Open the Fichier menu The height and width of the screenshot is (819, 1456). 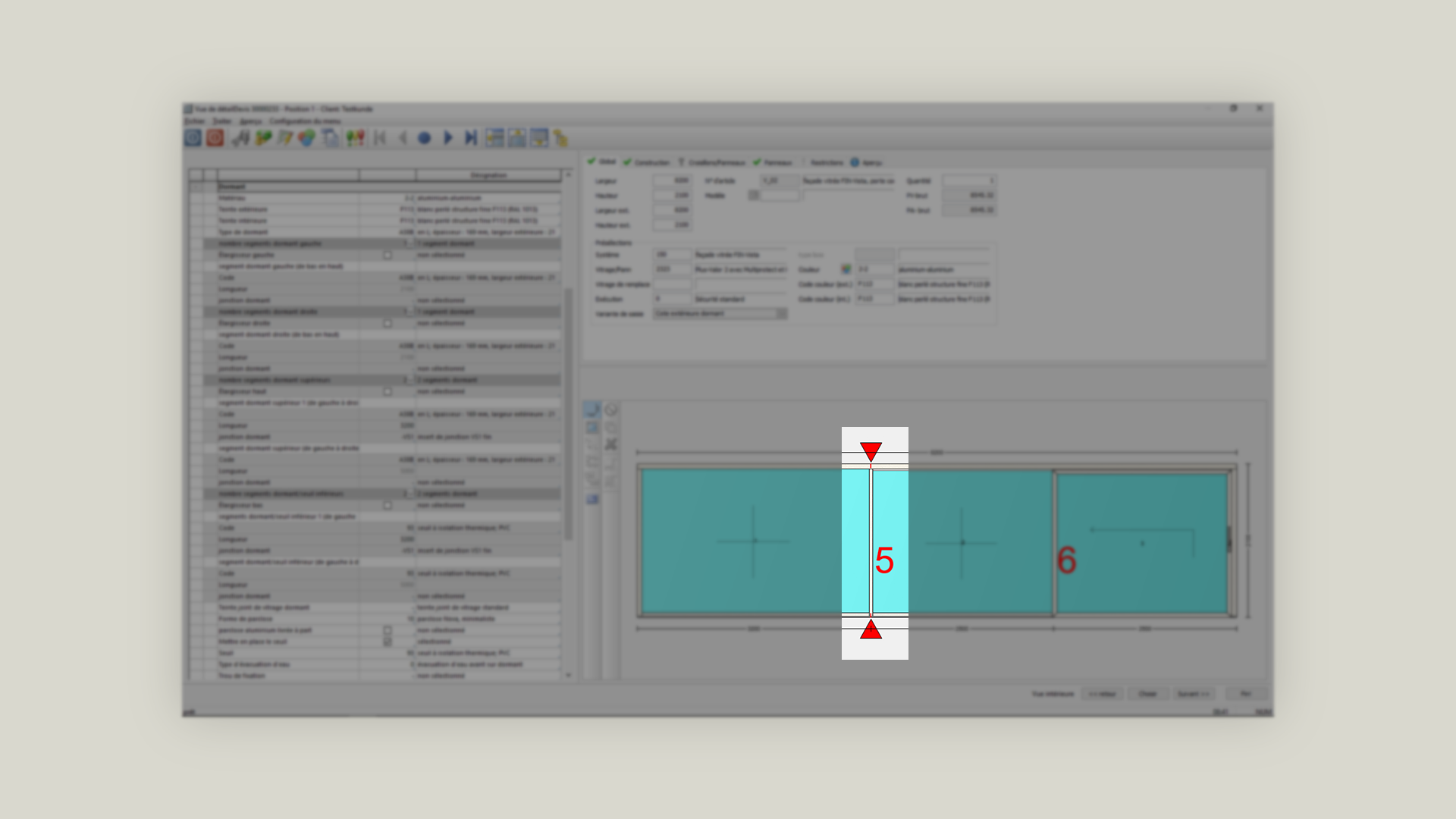pyautogui.click(x=195, y=121)
